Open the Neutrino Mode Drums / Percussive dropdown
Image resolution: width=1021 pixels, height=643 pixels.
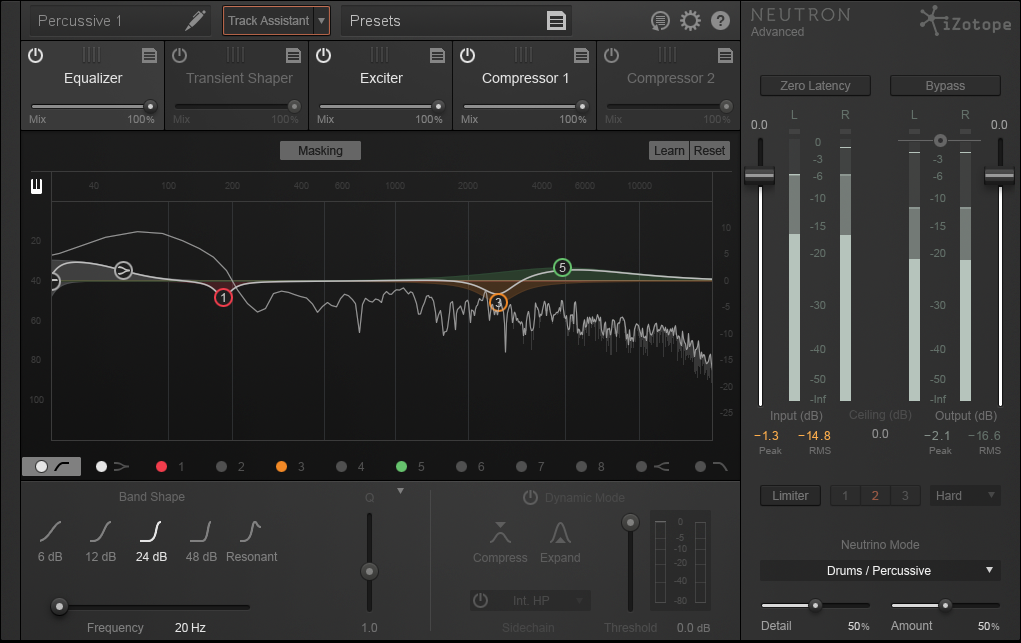(880, 571)
